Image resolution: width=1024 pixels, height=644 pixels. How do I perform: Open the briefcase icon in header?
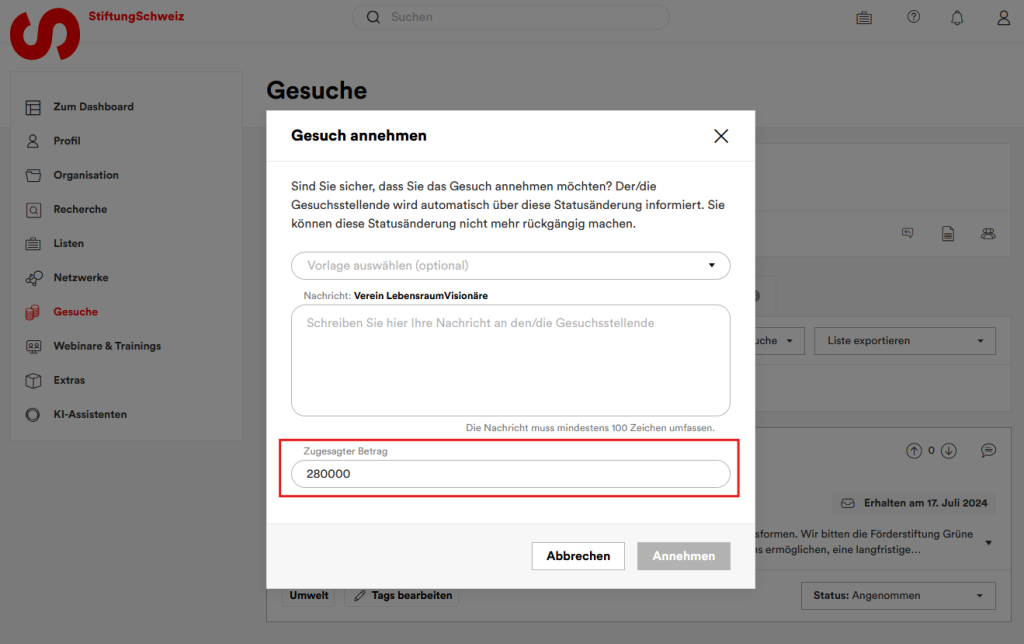(x=864, y=18)
